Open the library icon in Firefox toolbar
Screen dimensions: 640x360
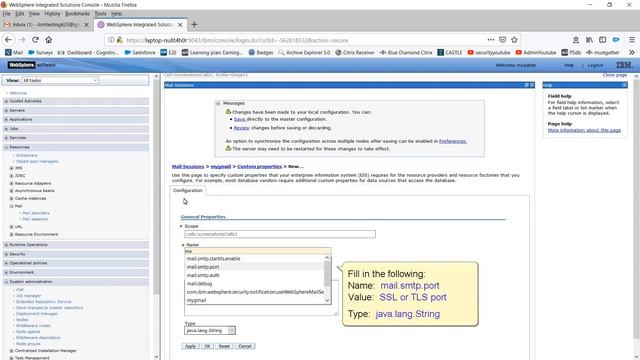589,40
